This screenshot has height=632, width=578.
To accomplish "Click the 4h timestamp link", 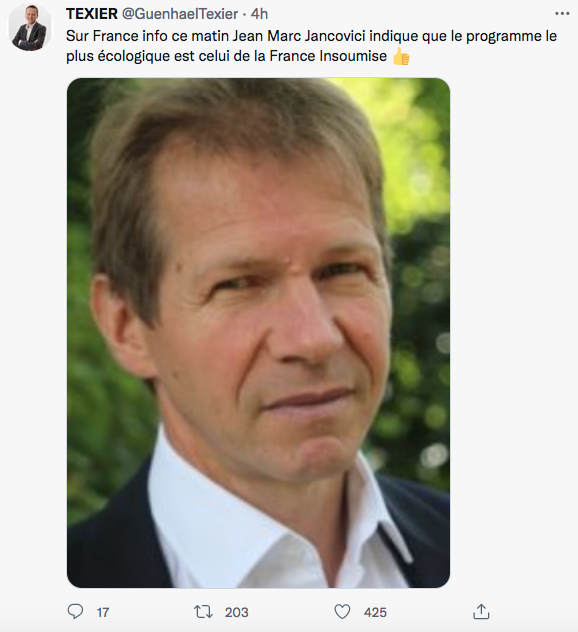I will (259, 14).
